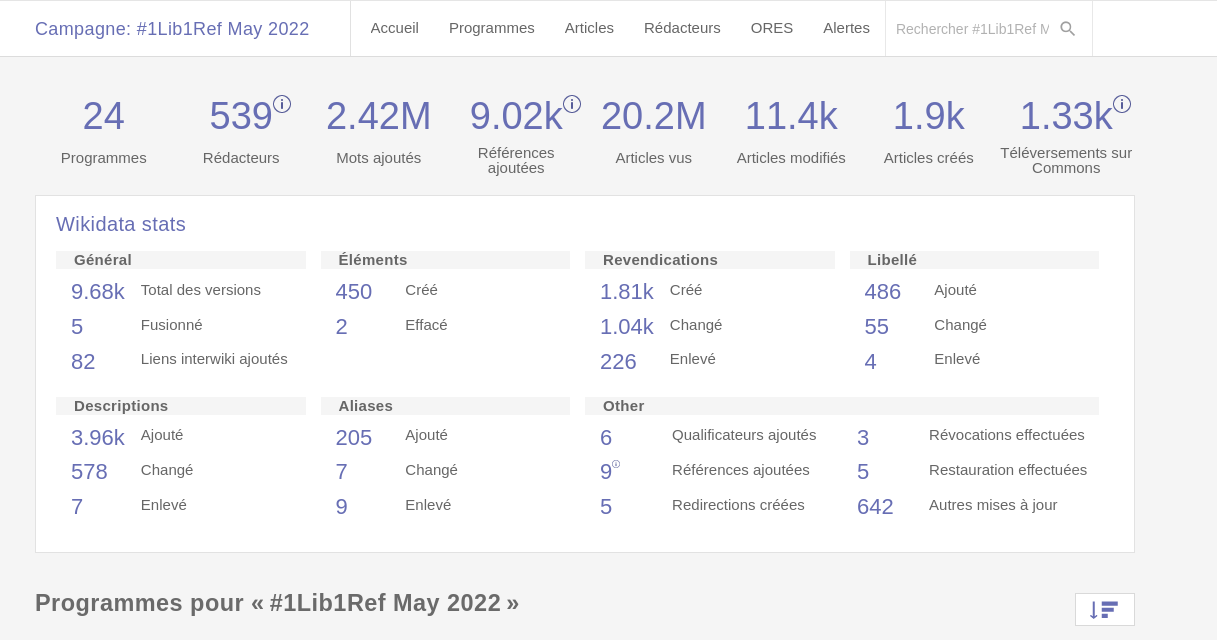This screenshot has width=1217, height=640.
Task: Click the Général section header
Action: (x=181, y=260)
